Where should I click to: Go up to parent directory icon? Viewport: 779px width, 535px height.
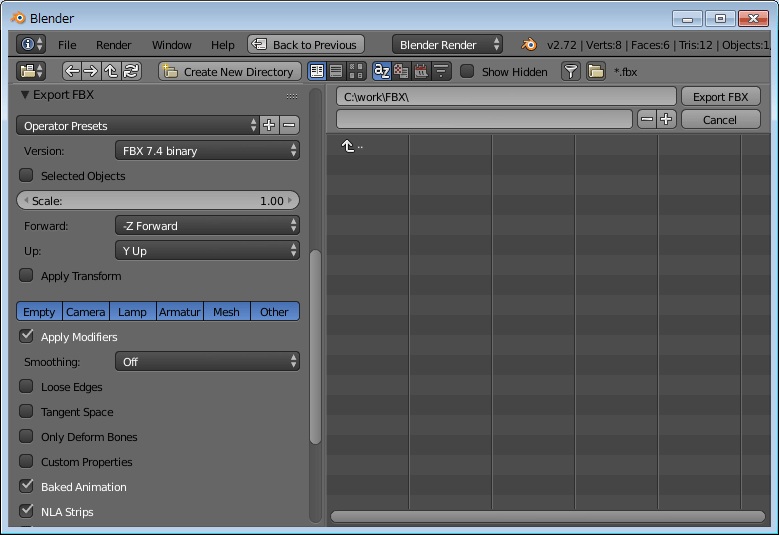coord(111,72)
